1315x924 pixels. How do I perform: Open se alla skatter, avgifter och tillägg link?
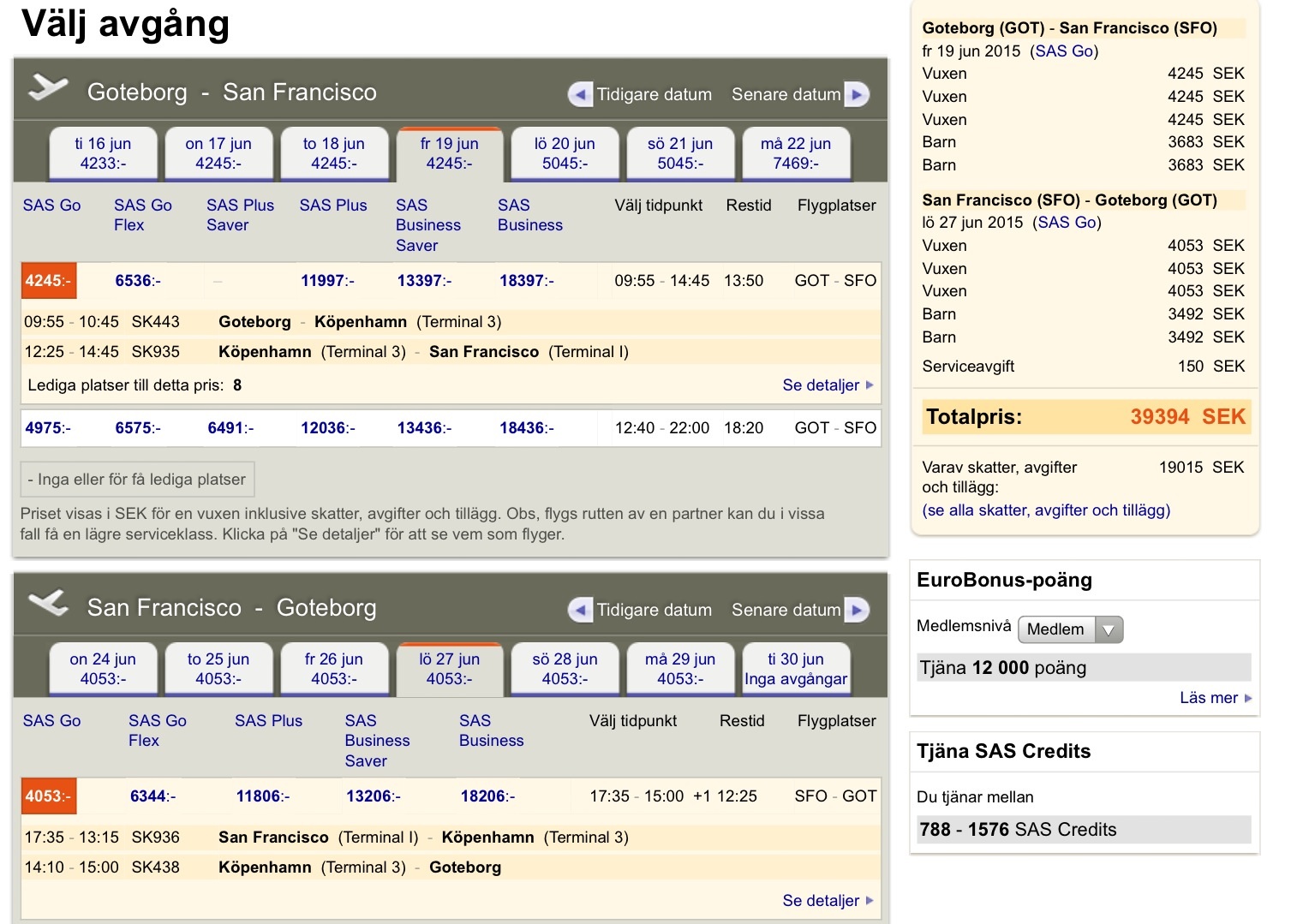[1045, 510]
